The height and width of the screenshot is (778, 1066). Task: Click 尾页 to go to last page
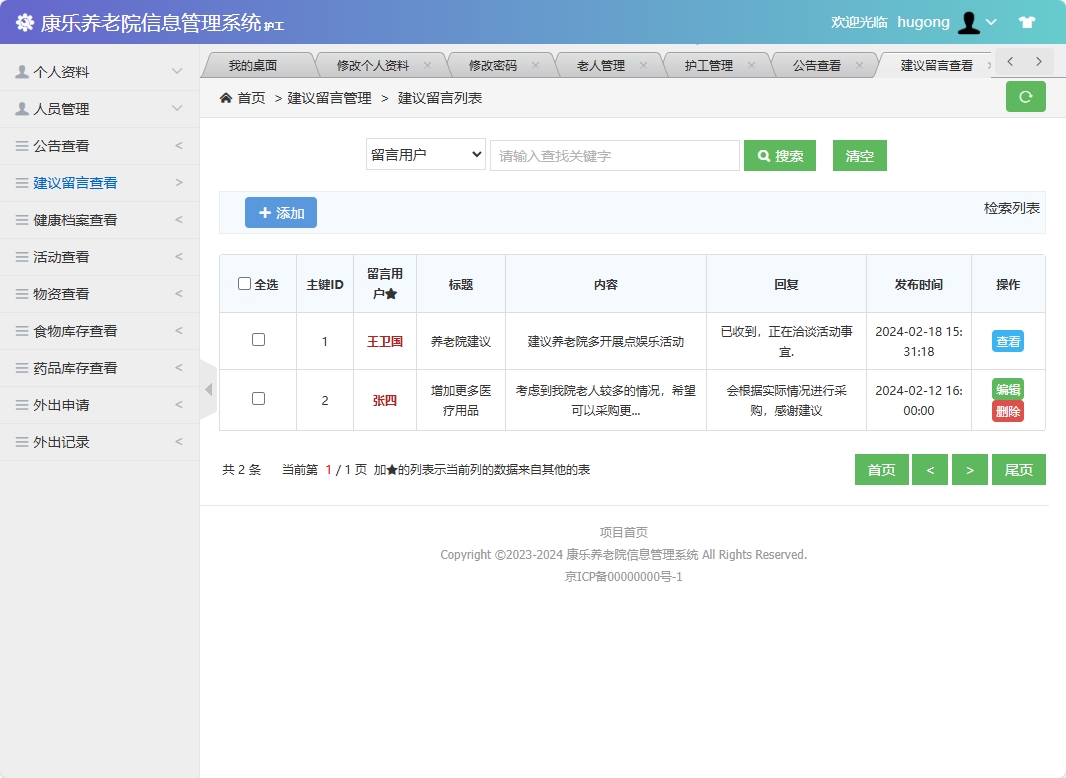coord(1018,469)
